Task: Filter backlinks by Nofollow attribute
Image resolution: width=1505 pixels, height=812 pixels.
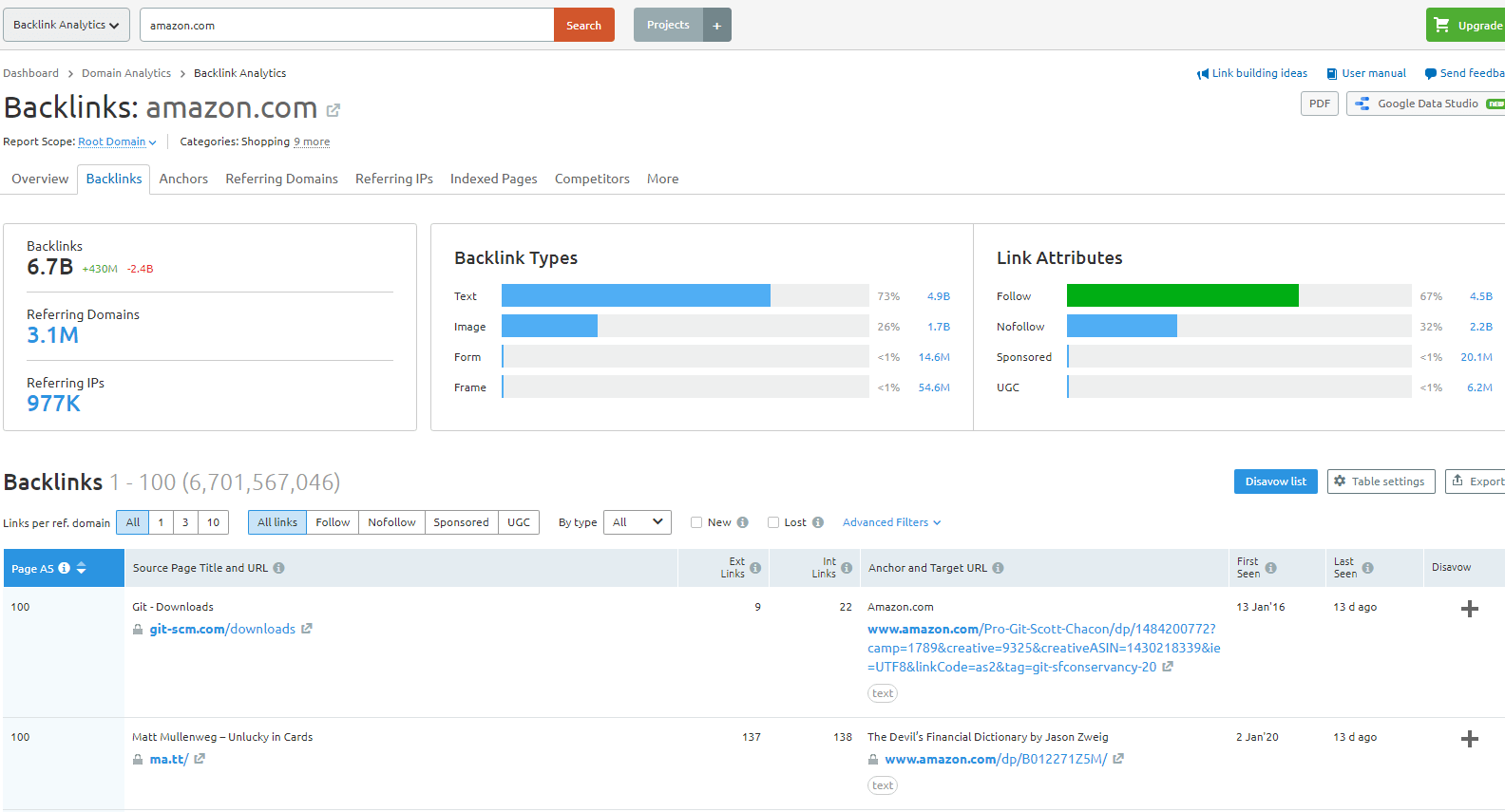Action: tap(391, 522)
